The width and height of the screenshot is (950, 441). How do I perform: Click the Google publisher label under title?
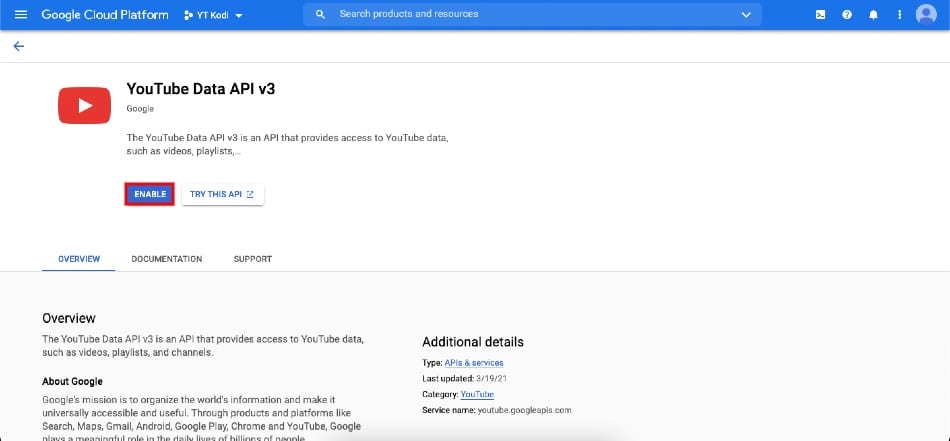point(140,109)
